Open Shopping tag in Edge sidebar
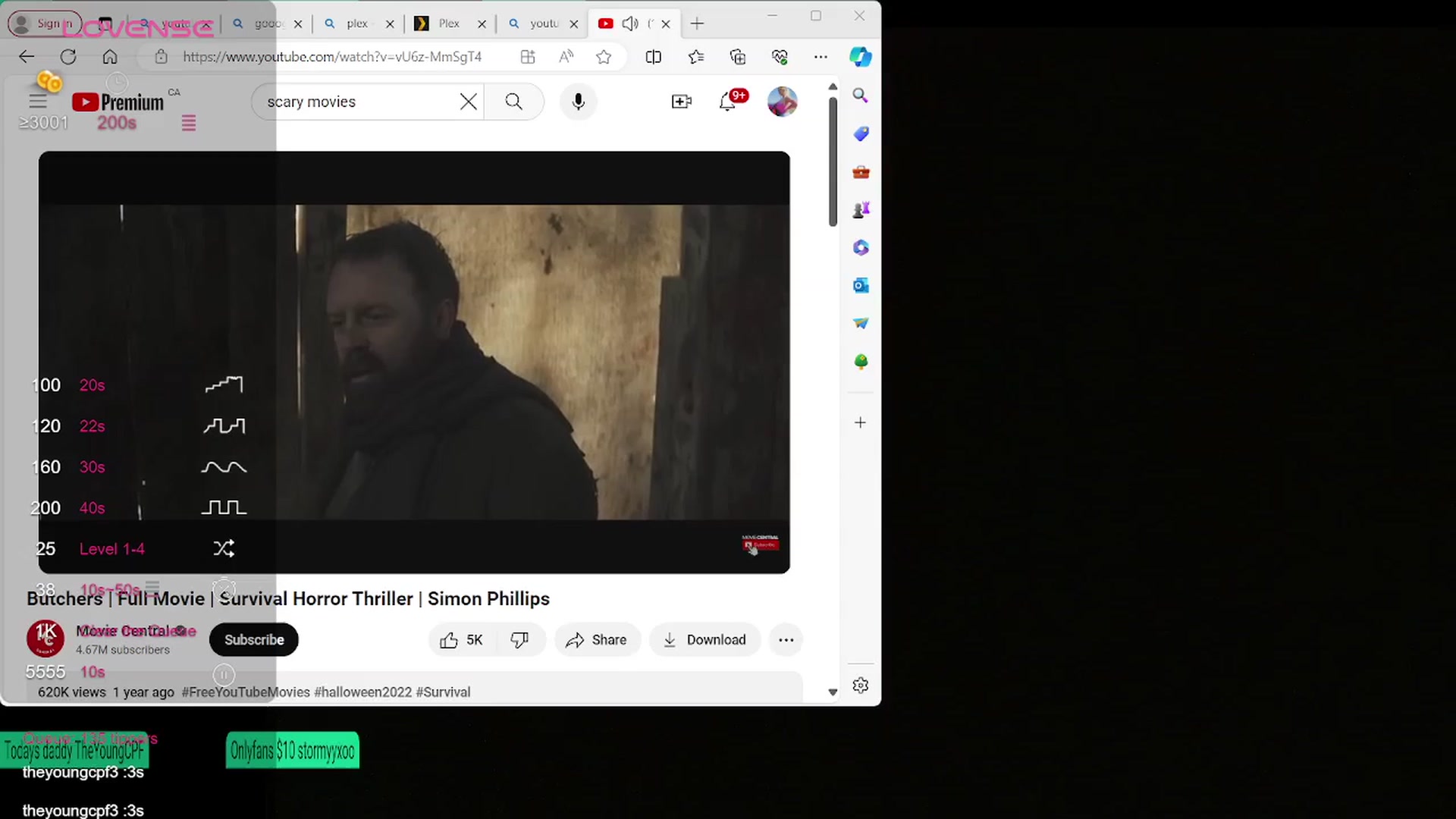1456x819 pixels. point(860,134)
